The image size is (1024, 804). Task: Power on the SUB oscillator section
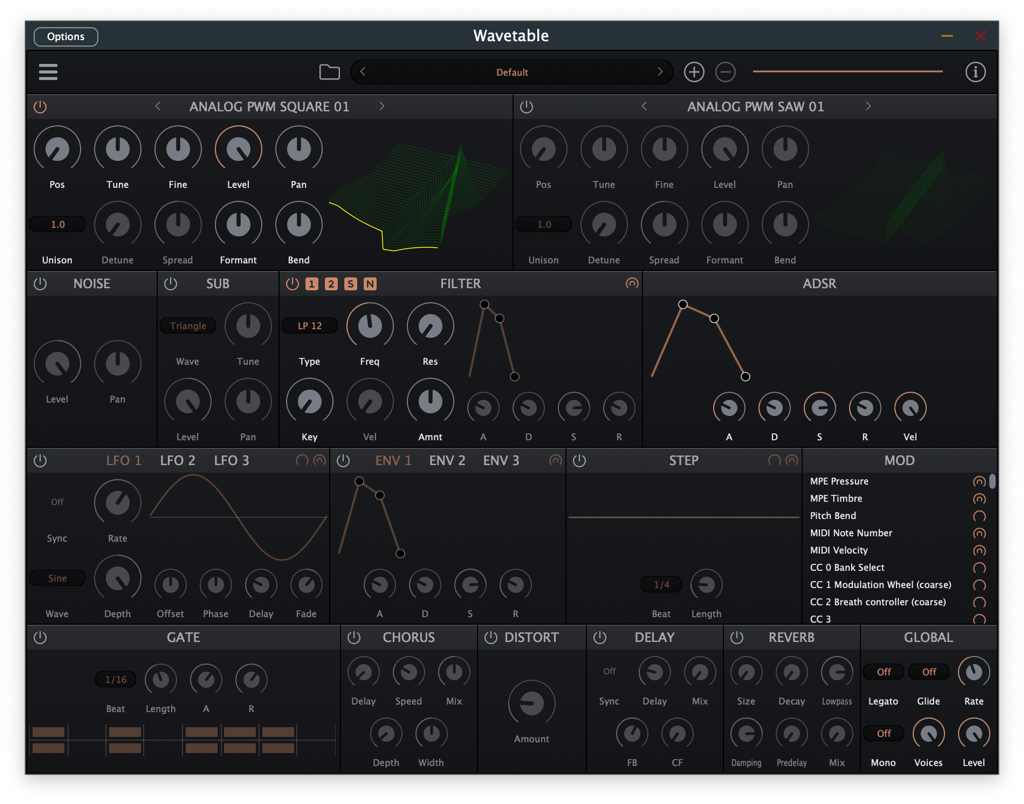169,283
